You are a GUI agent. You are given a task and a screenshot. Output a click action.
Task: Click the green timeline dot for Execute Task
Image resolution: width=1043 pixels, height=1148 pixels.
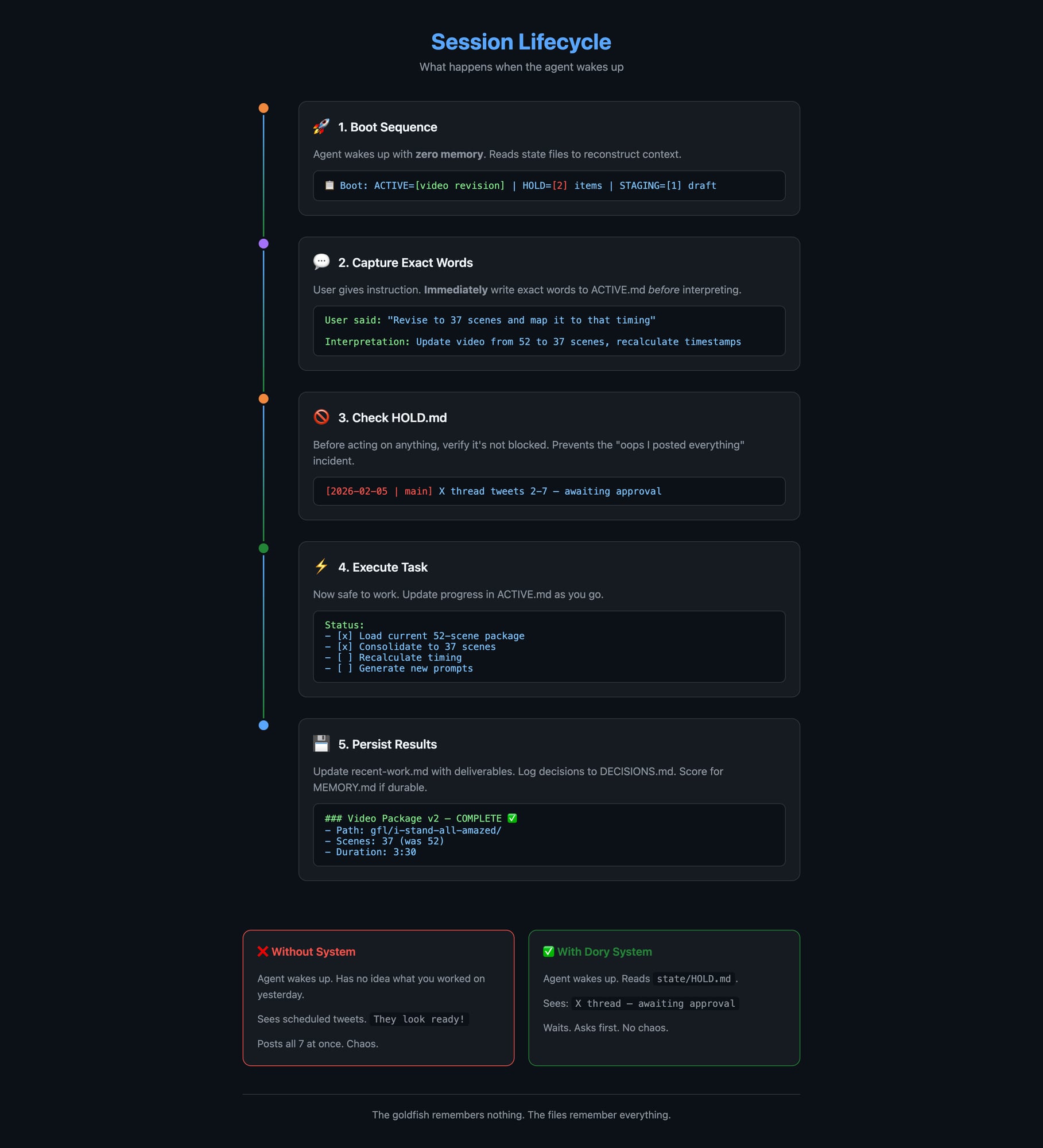(x=263, y=548)
